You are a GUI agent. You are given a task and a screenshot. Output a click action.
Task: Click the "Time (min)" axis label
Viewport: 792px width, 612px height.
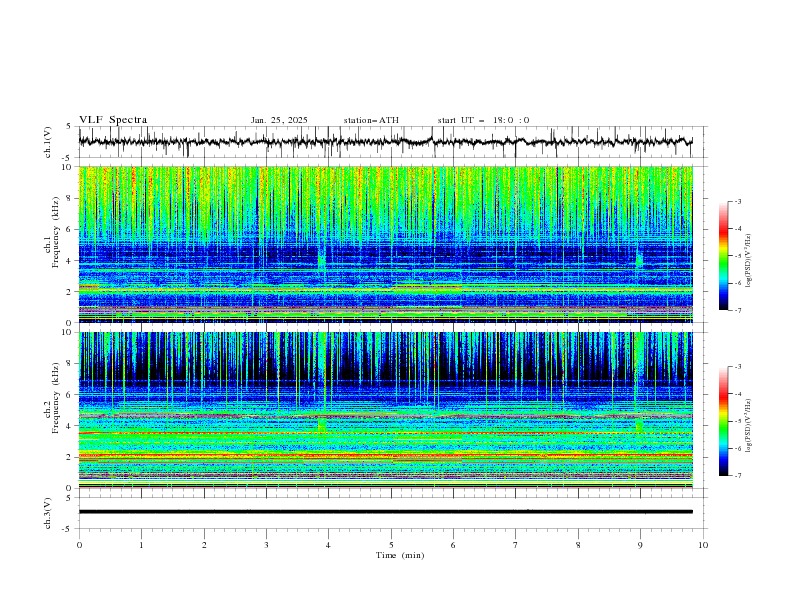coord(400,555)
